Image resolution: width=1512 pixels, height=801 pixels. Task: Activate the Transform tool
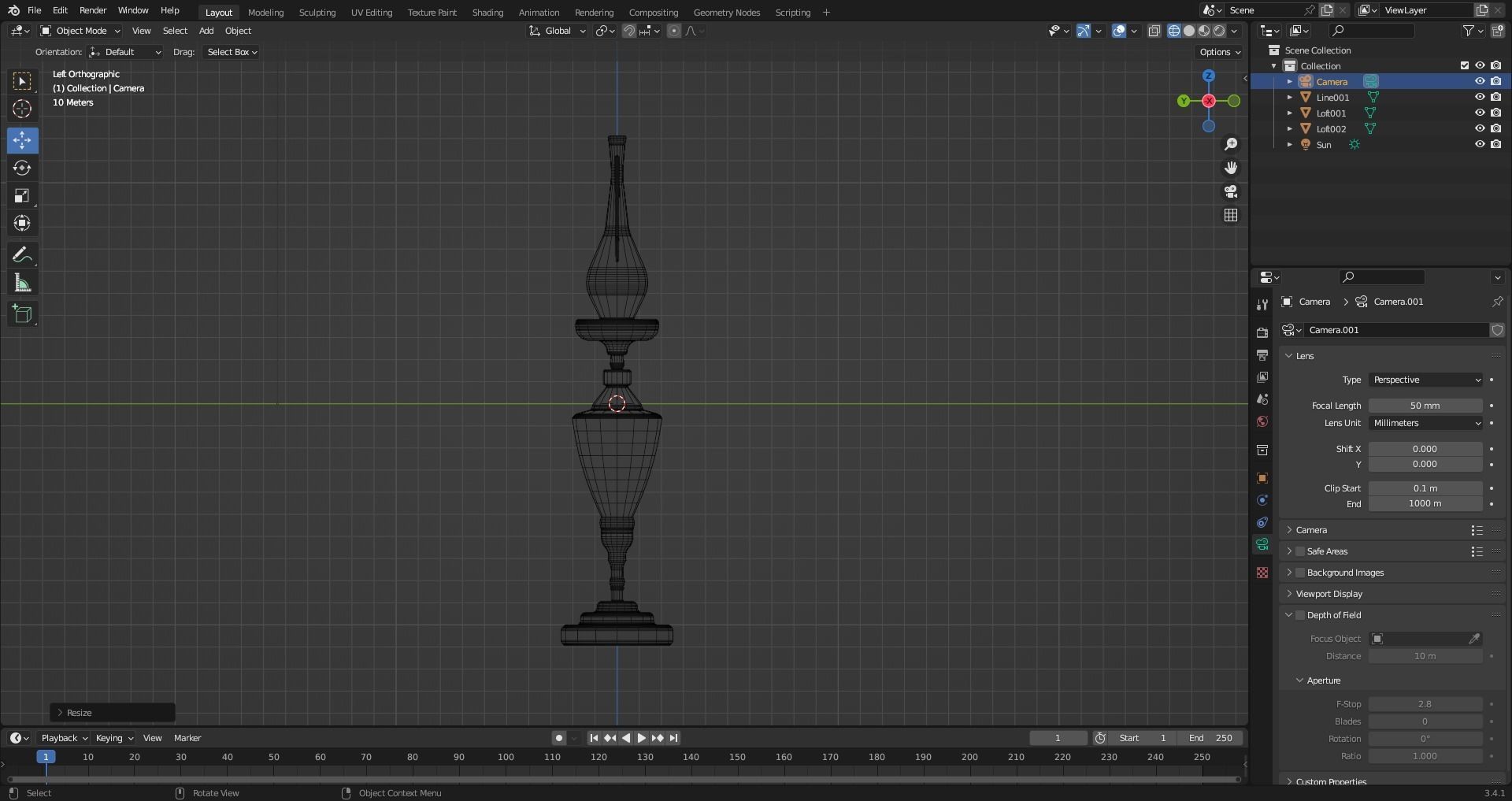point(22,223)
